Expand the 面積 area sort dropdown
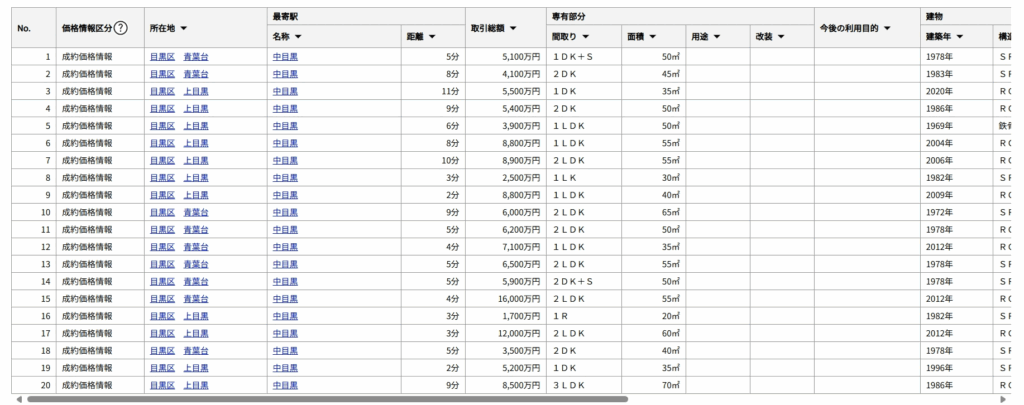This screenshot has width=1024, height=405. click(x=653, y=37)
